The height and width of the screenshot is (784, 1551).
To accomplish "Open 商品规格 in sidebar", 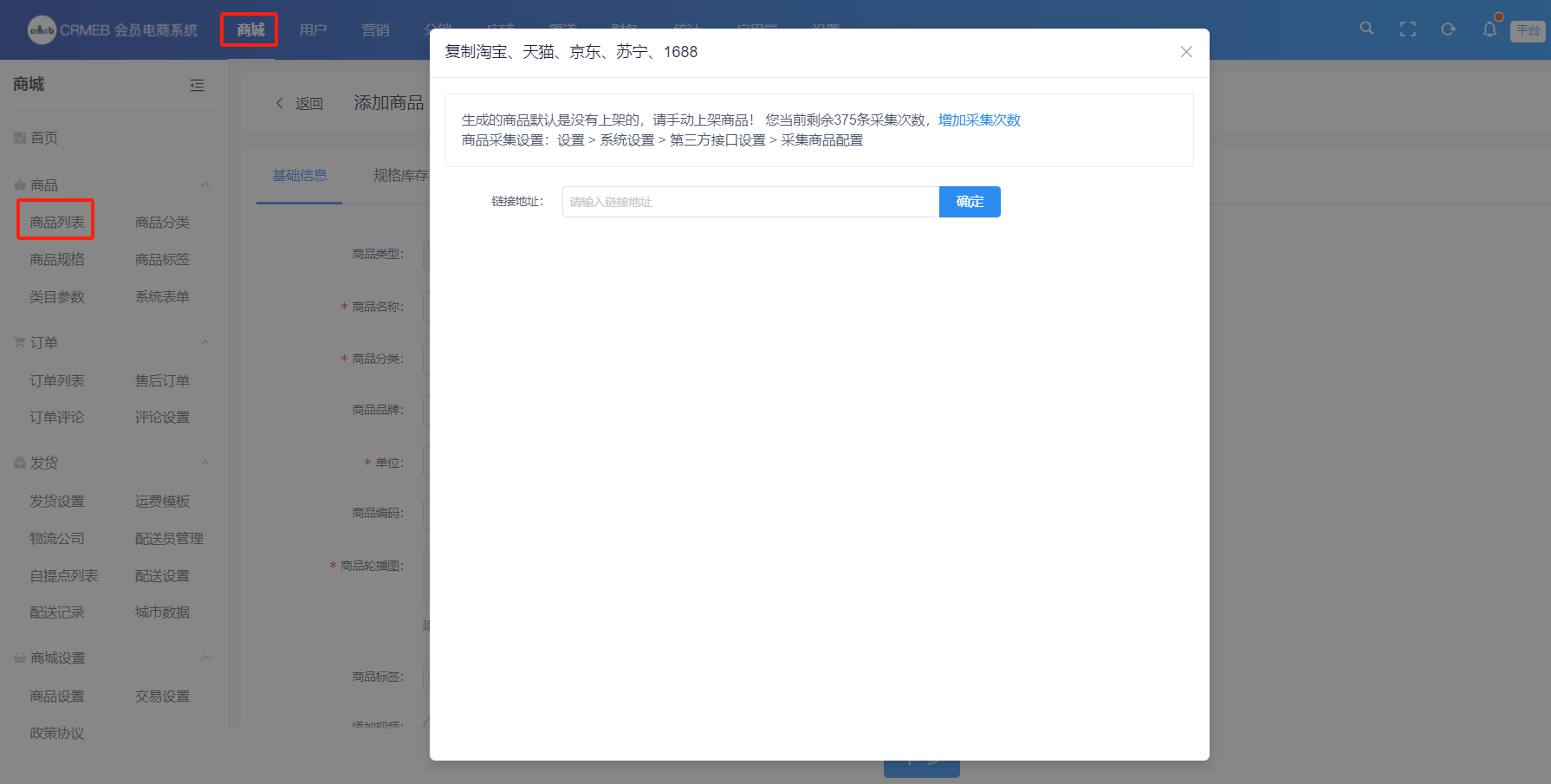I will (56, 260).
